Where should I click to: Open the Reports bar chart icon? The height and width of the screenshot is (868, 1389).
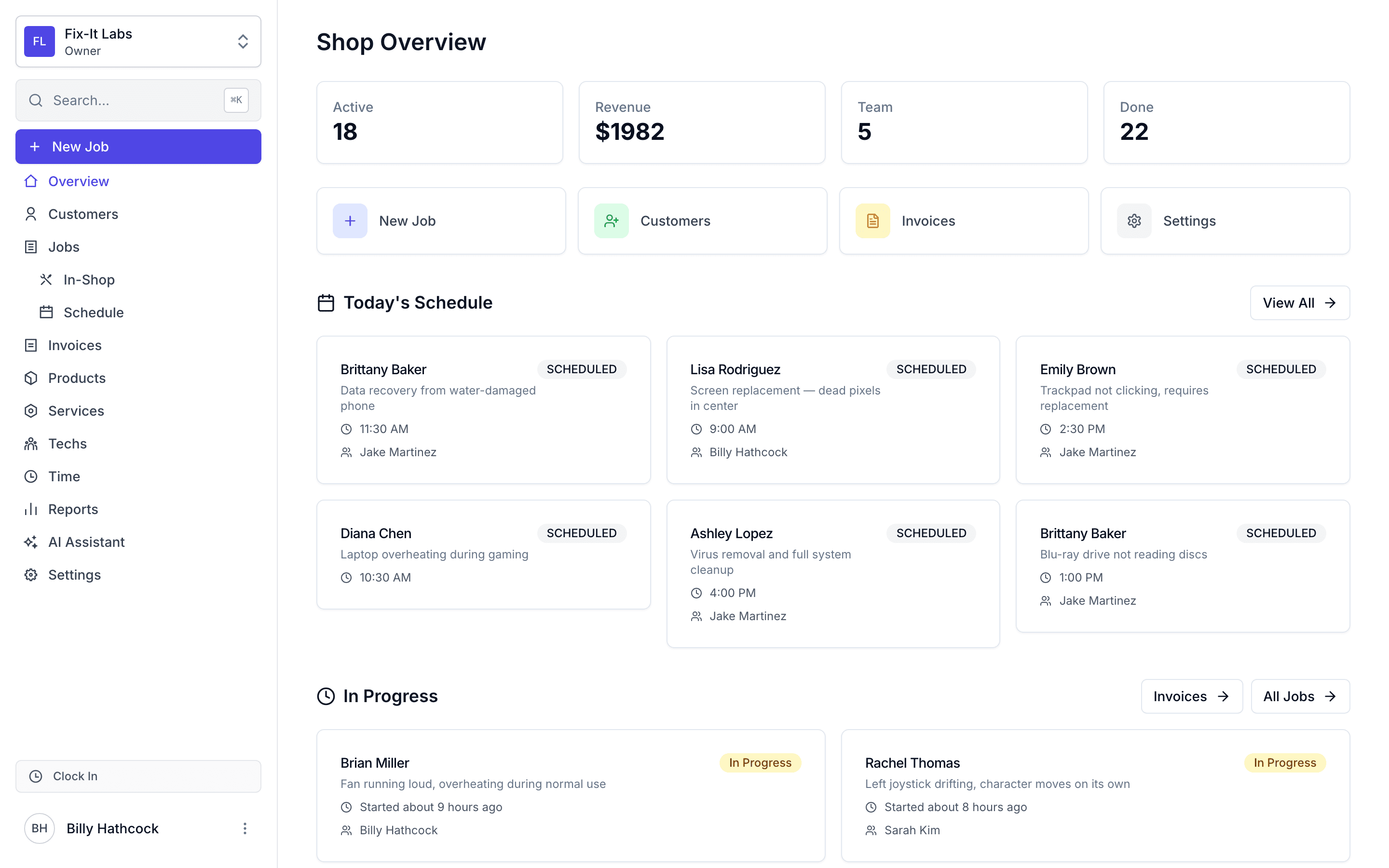30,509
